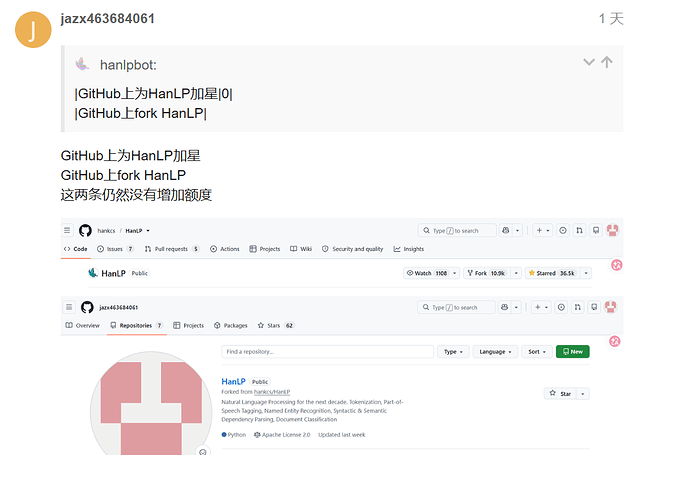Open the Pull requests tab
Screen dimensions: 690x485
pos(172,249)
